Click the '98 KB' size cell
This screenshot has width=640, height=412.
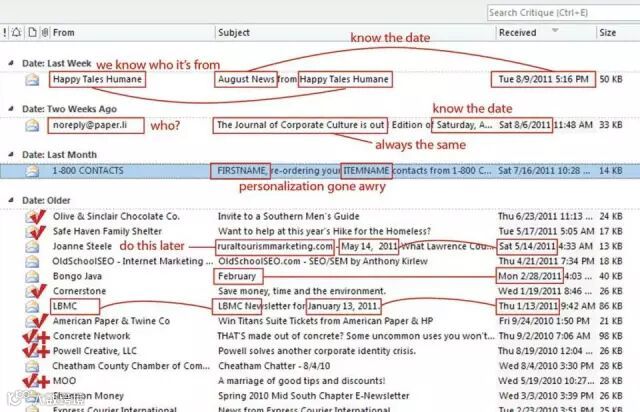click(611, 336)
